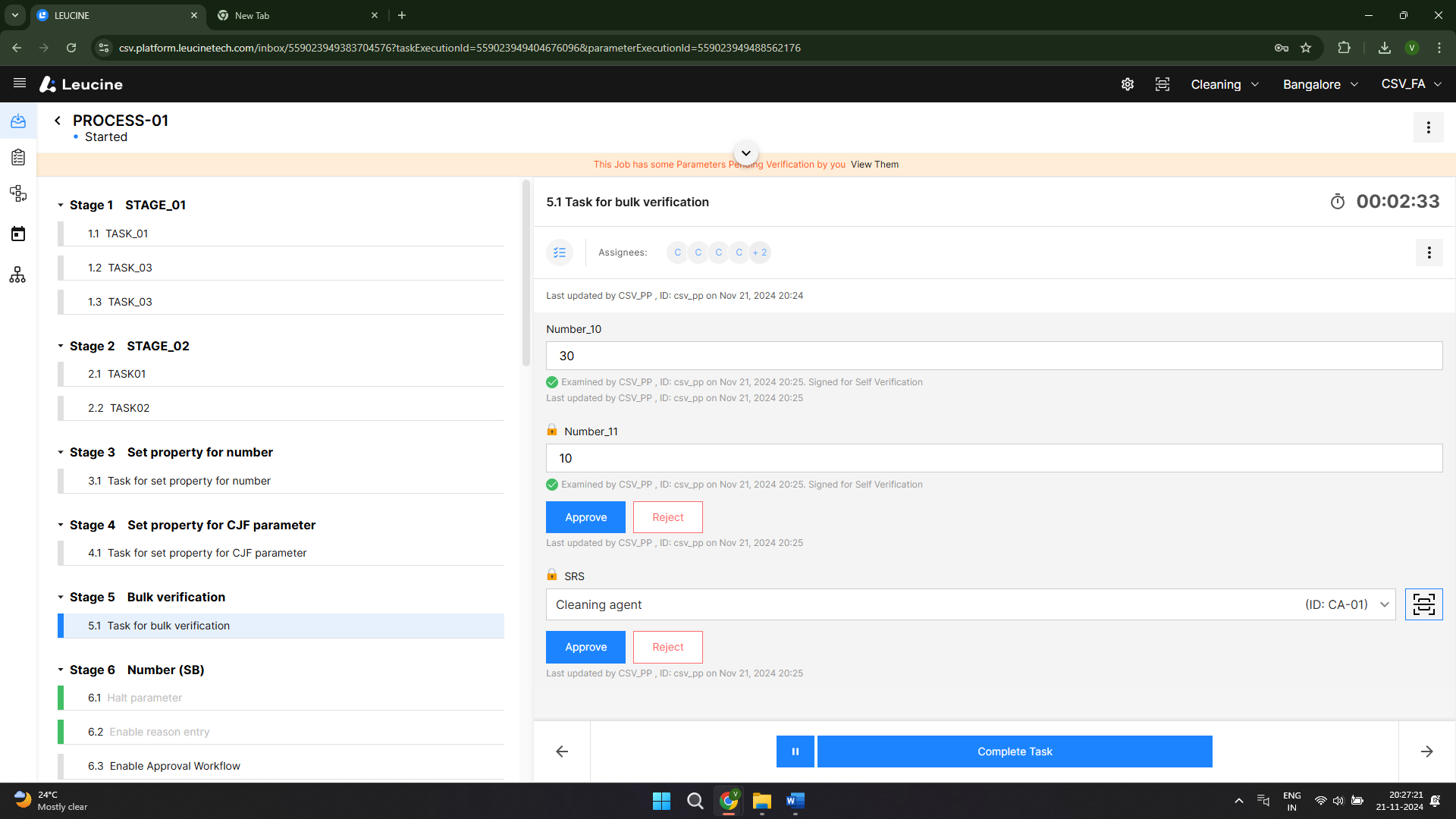Open the calendar scheduler sidebar icon

(x=18, y=234)
